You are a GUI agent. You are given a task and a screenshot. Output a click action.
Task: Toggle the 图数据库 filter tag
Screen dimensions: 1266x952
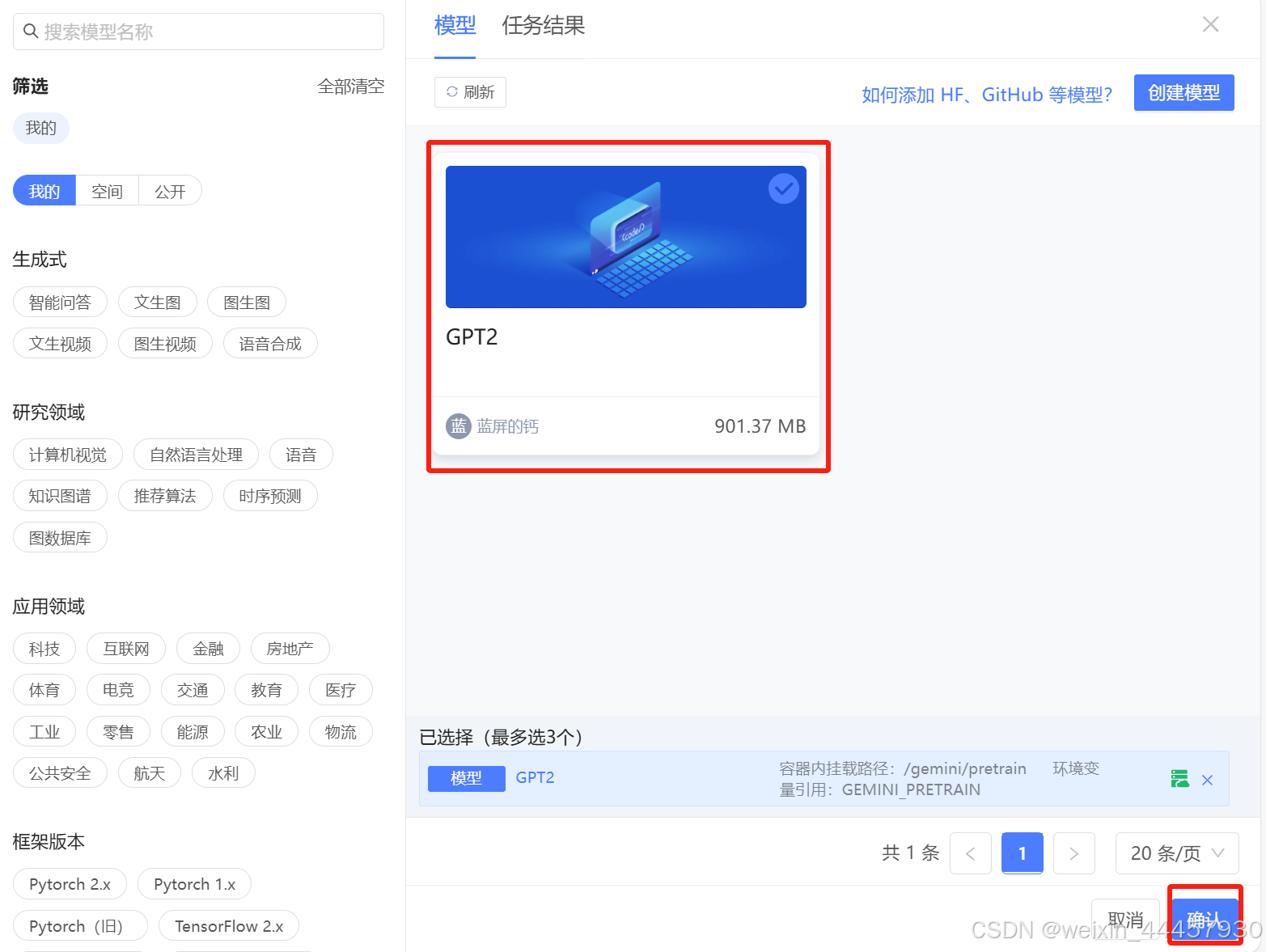click(x=60, y=537)
